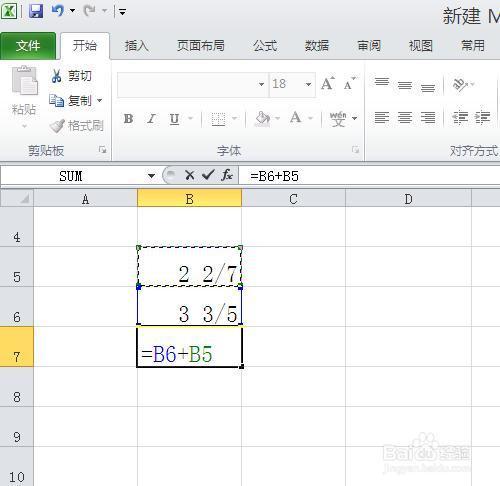Viewport: 500px width, 486px height.
Task: Click the Insert Function fx icon
Action: (x=227, y=175)
